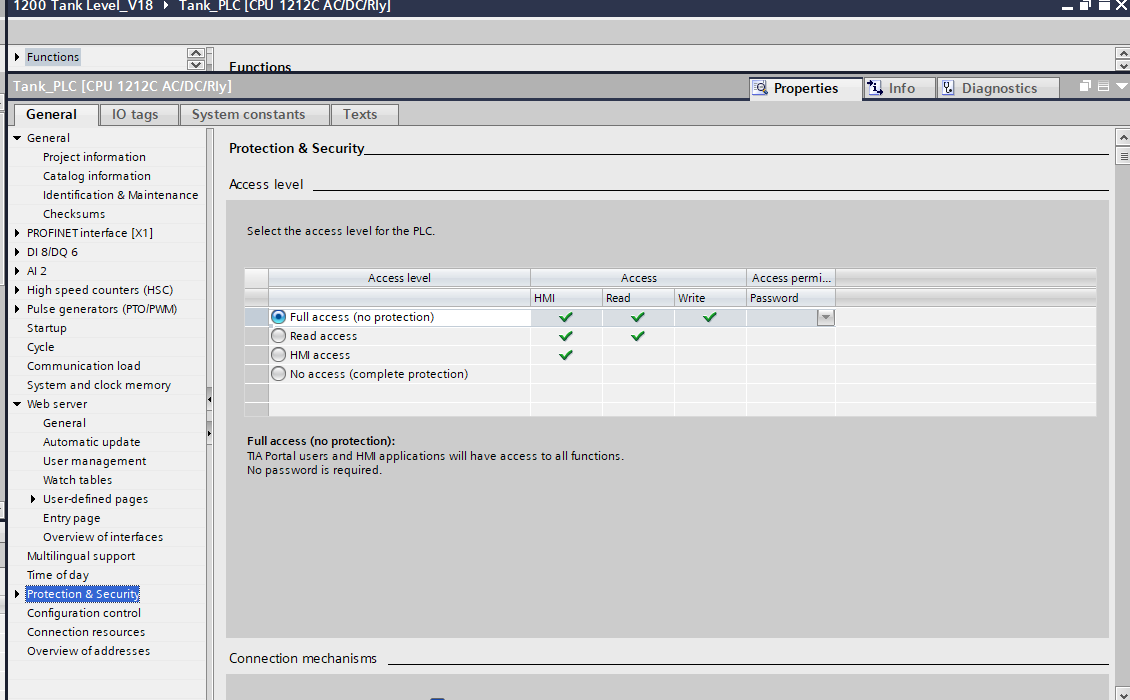The height and width of the screenshot is (700, 1130).
Task: Float the inspector window icon
Action: (x=1085, y=86)
